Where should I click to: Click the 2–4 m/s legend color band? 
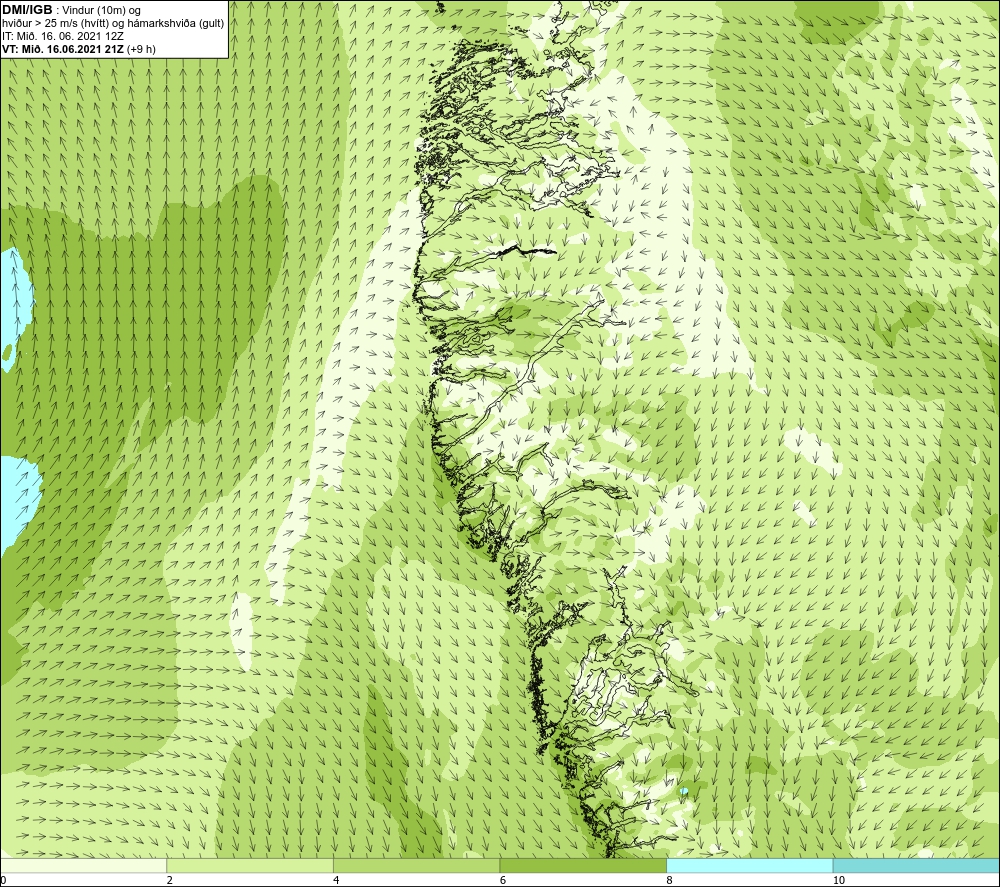click(250, 865)
